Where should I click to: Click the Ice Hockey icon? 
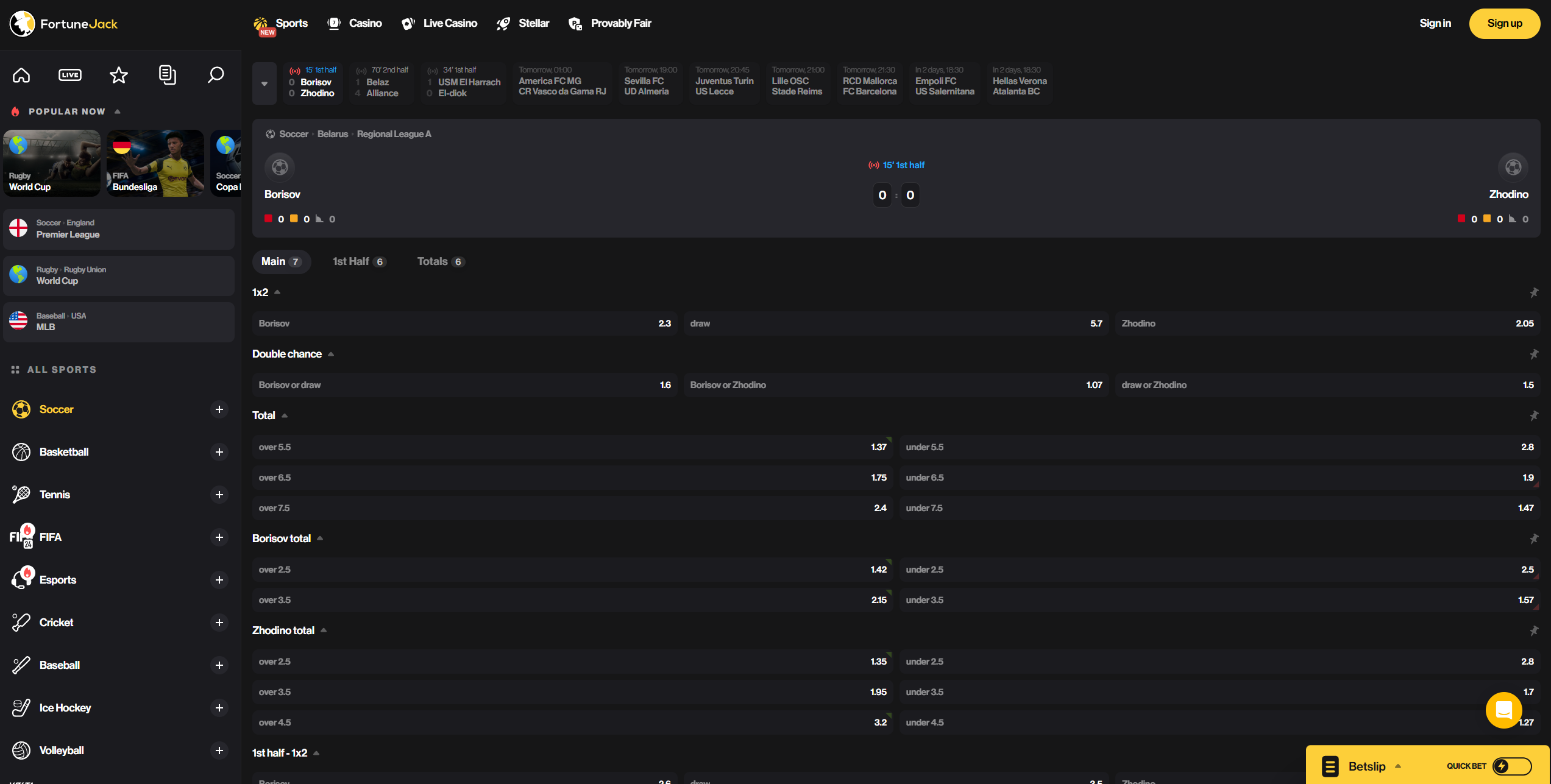click(21, 708)
